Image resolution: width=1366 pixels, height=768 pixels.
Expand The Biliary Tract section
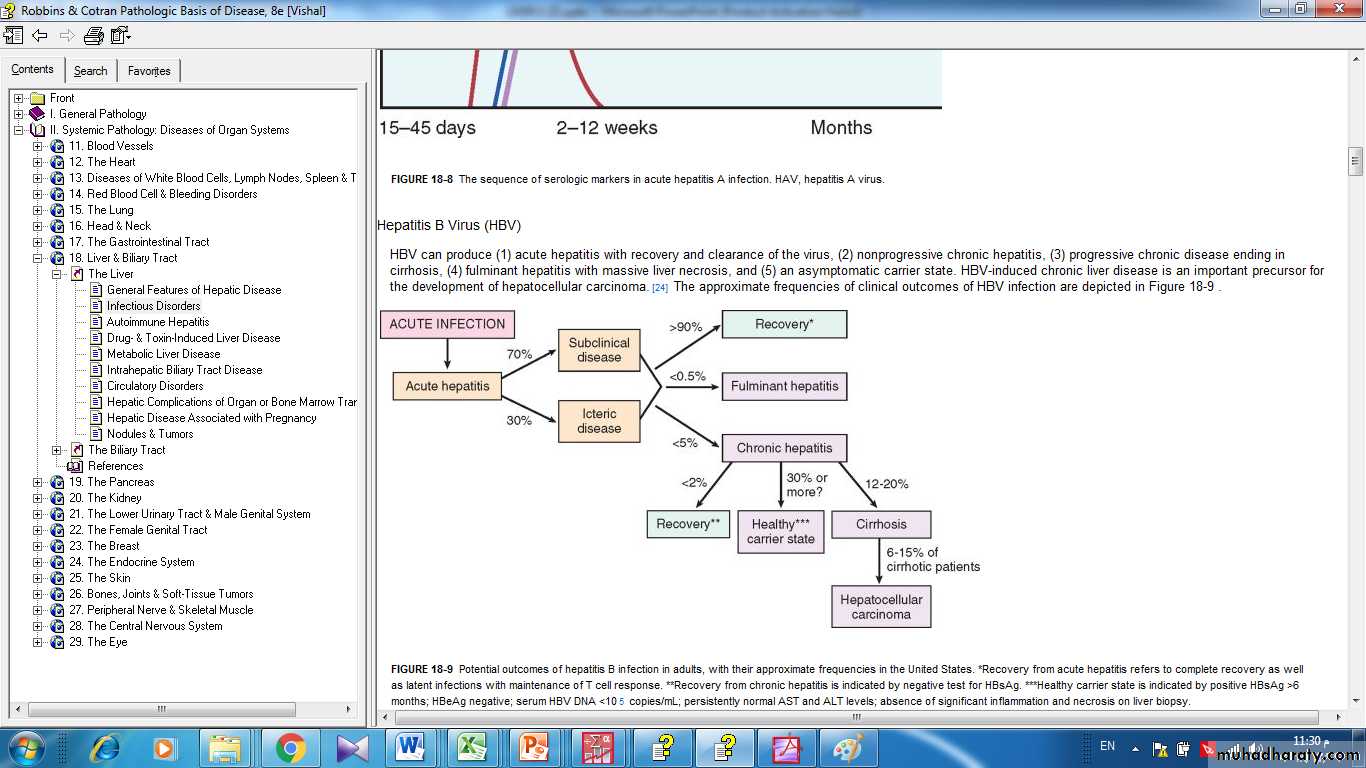(x=57, y=450)
